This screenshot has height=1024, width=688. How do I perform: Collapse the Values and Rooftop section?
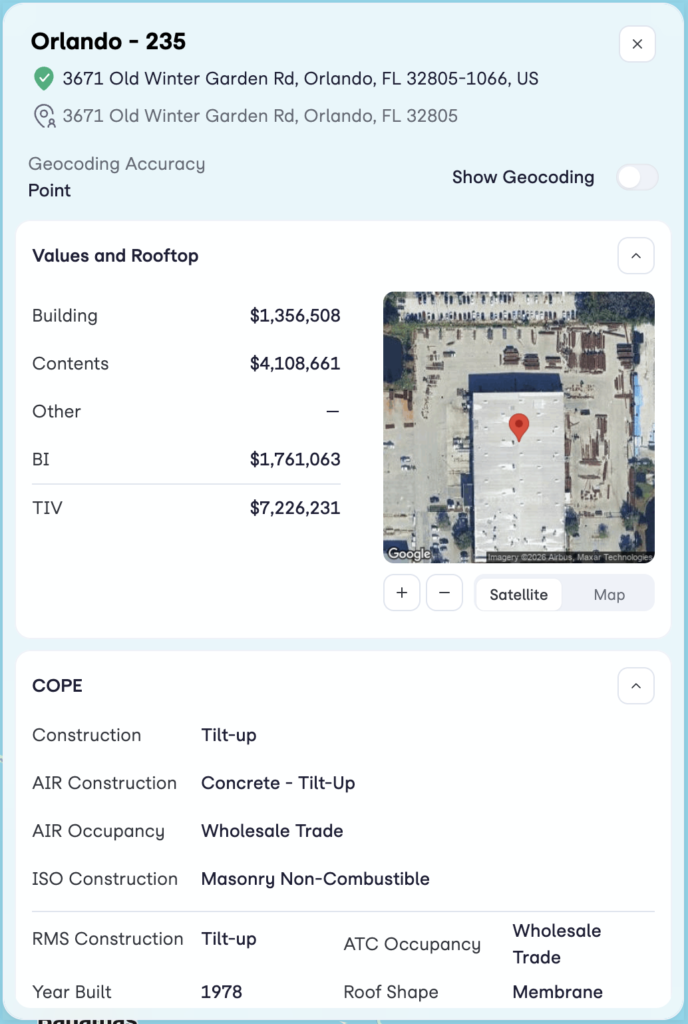click(636, 256)
